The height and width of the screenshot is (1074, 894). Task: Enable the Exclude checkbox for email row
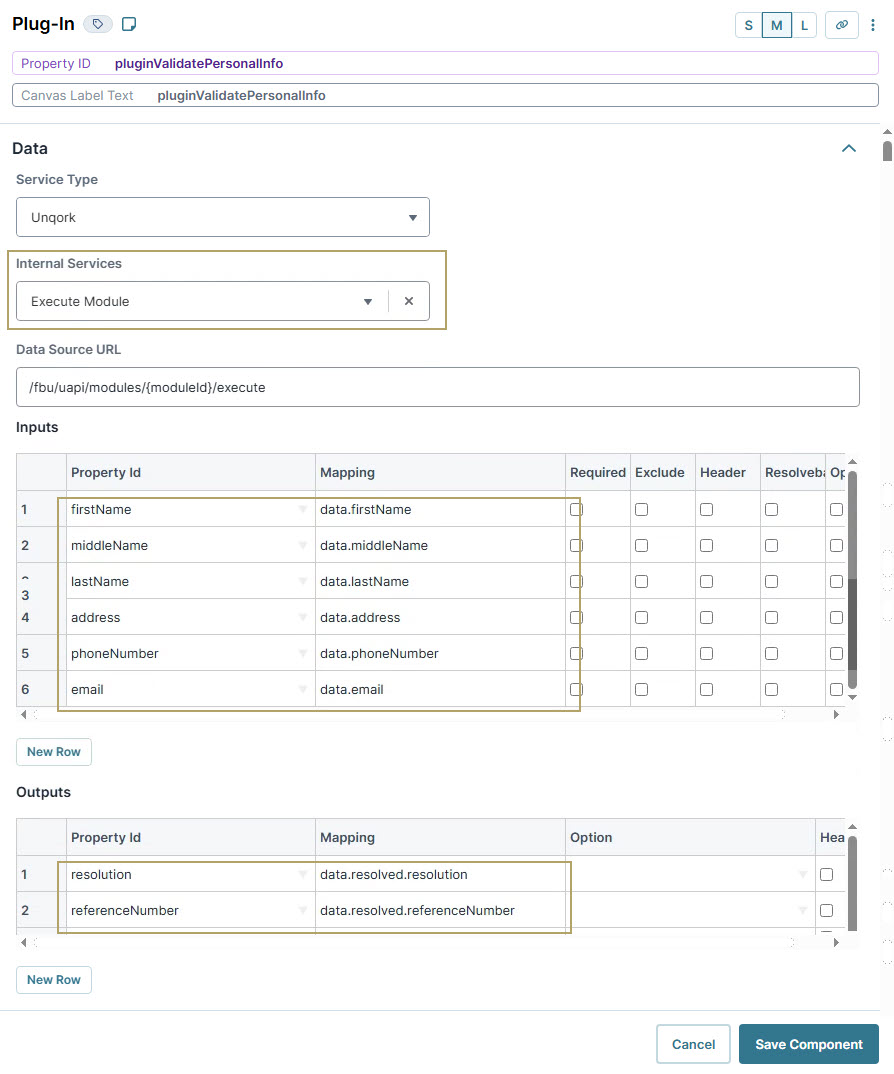click(x=640, y=689)
